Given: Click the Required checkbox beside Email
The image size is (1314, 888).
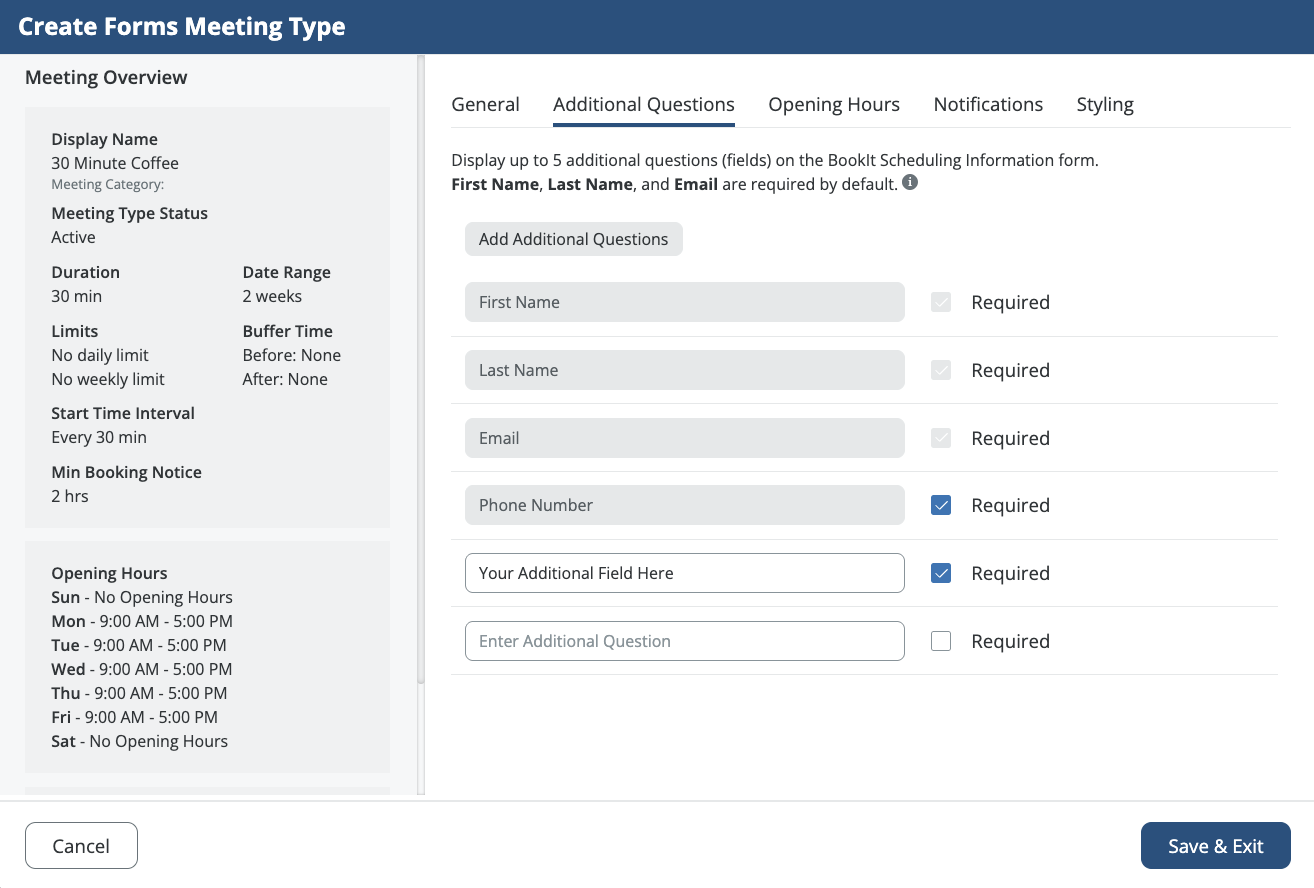Looking at the screenshot, I should pos(941,438).
